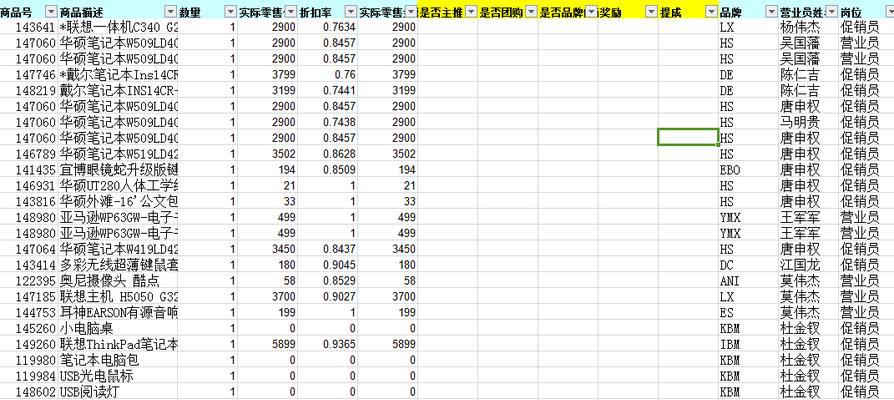Open the 是否团购 column filter dropdown
This screenshot has height=400, width=894.
coord(531,12)
